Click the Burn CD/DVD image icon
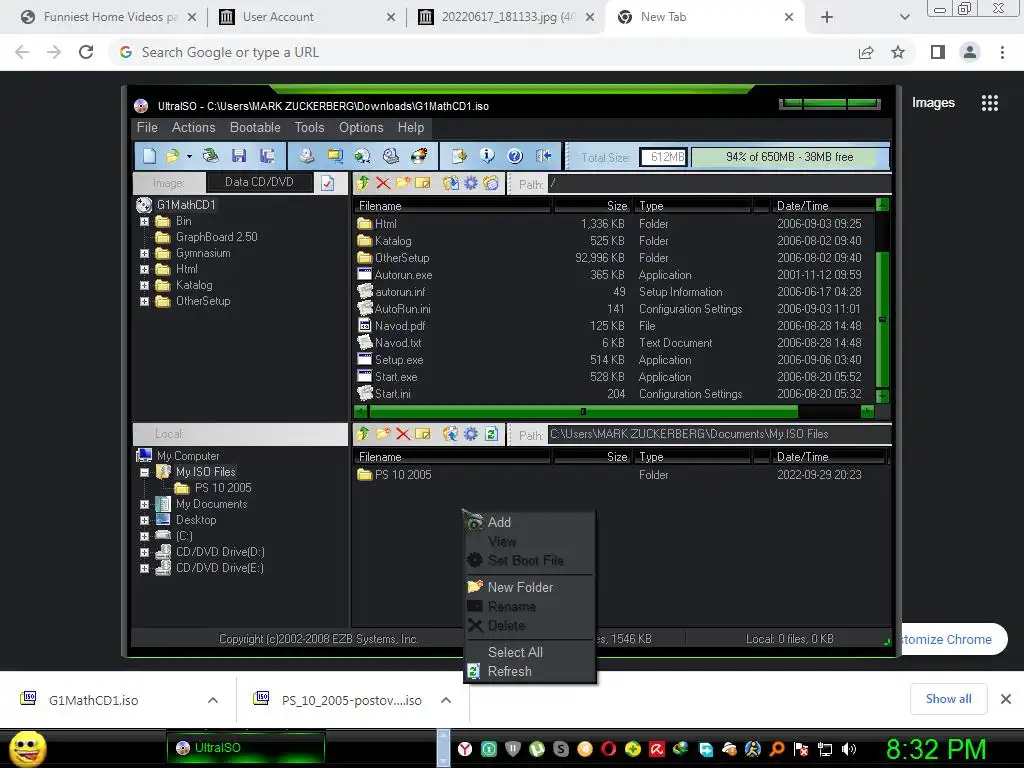The image size is (1024, 768). pos(419,156)
